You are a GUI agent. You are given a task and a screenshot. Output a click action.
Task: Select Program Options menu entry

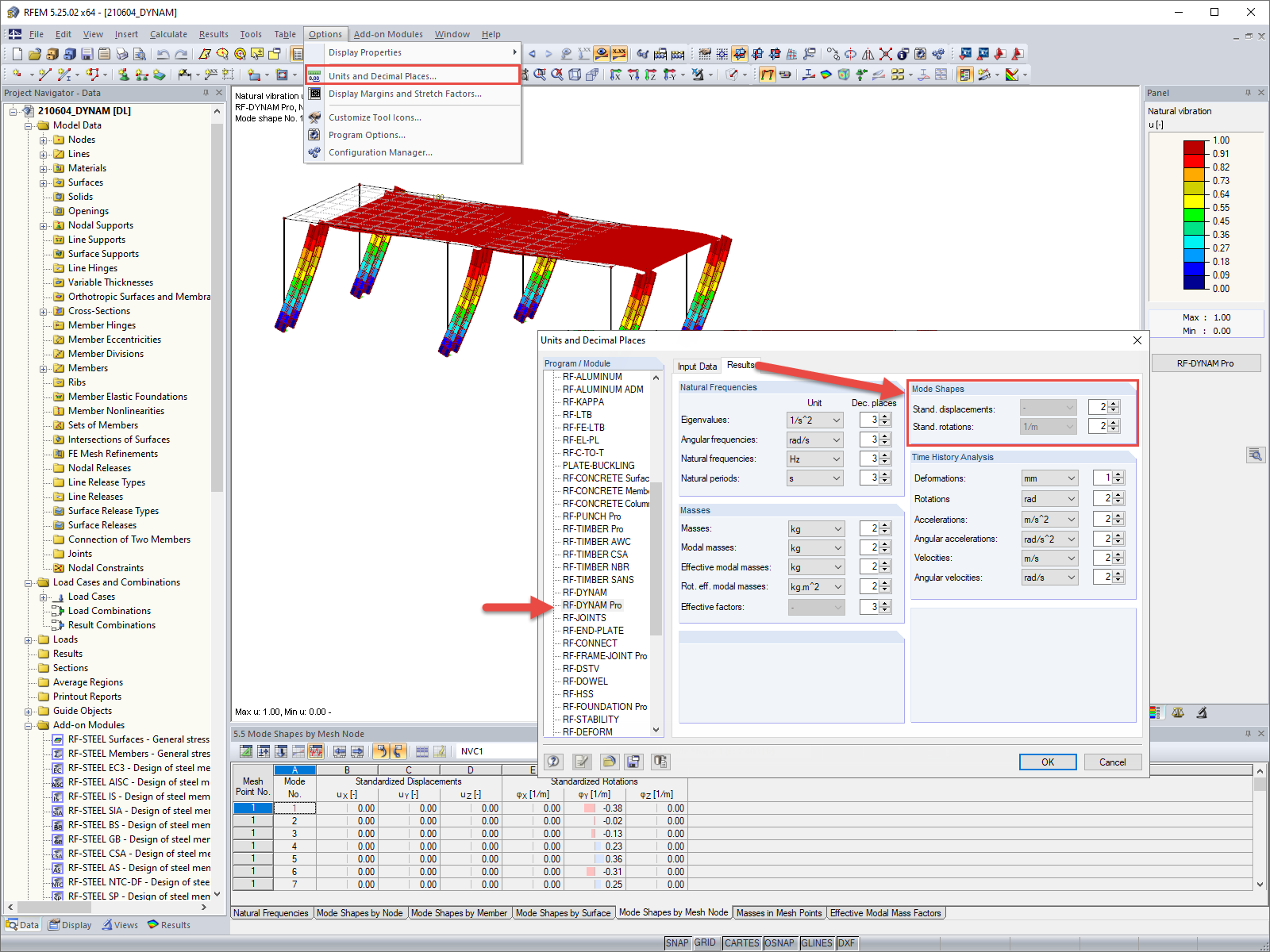pos(367,135)
